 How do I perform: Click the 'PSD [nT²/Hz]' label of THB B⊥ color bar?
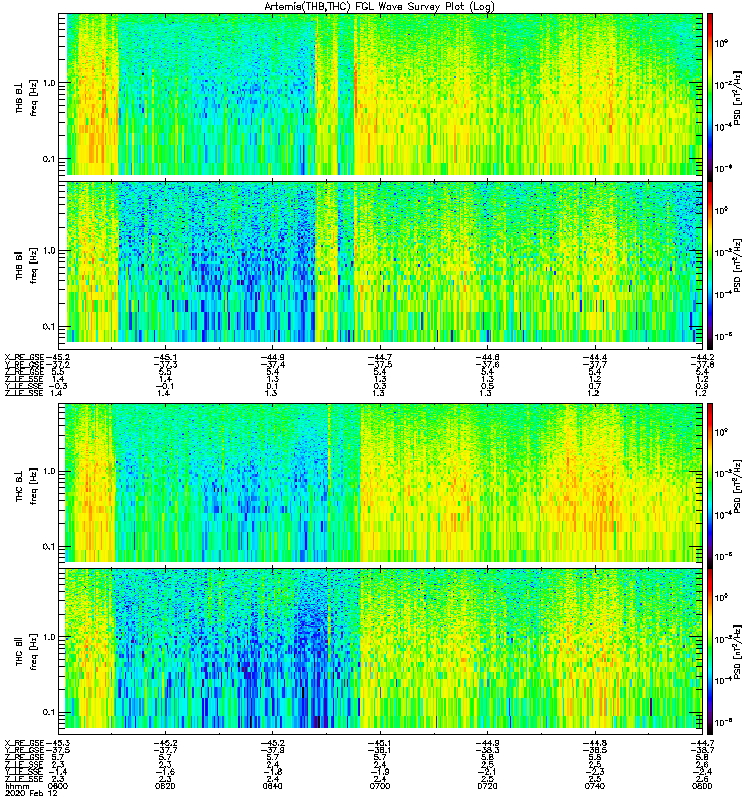[737, 98]
